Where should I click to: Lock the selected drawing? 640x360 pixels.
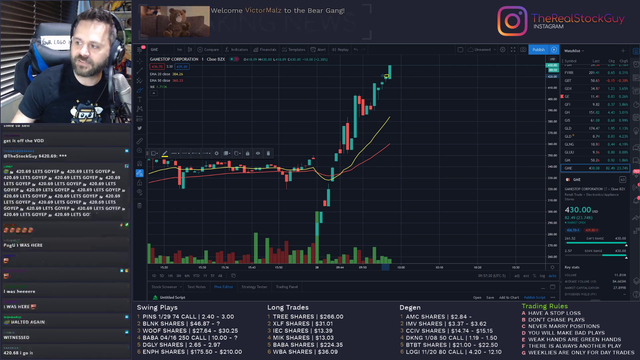247,153
